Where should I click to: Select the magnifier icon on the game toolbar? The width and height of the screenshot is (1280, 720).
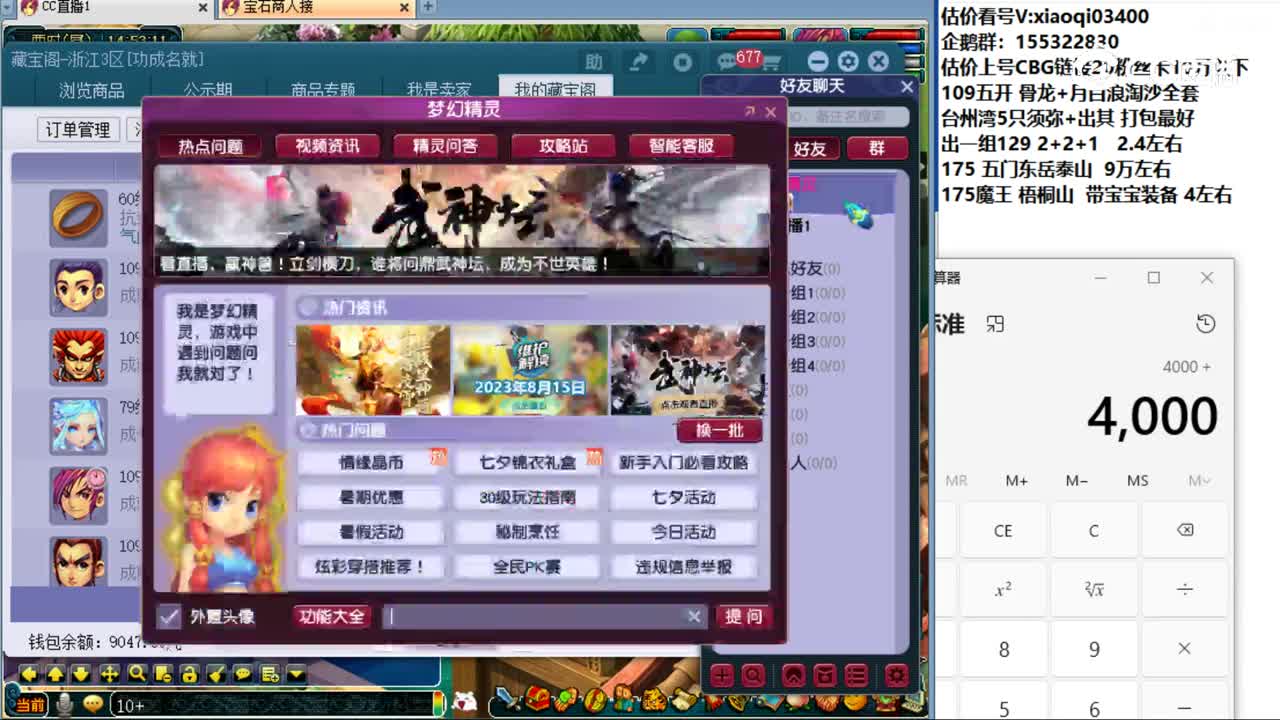pyautogui.click(x=137, y=675)
